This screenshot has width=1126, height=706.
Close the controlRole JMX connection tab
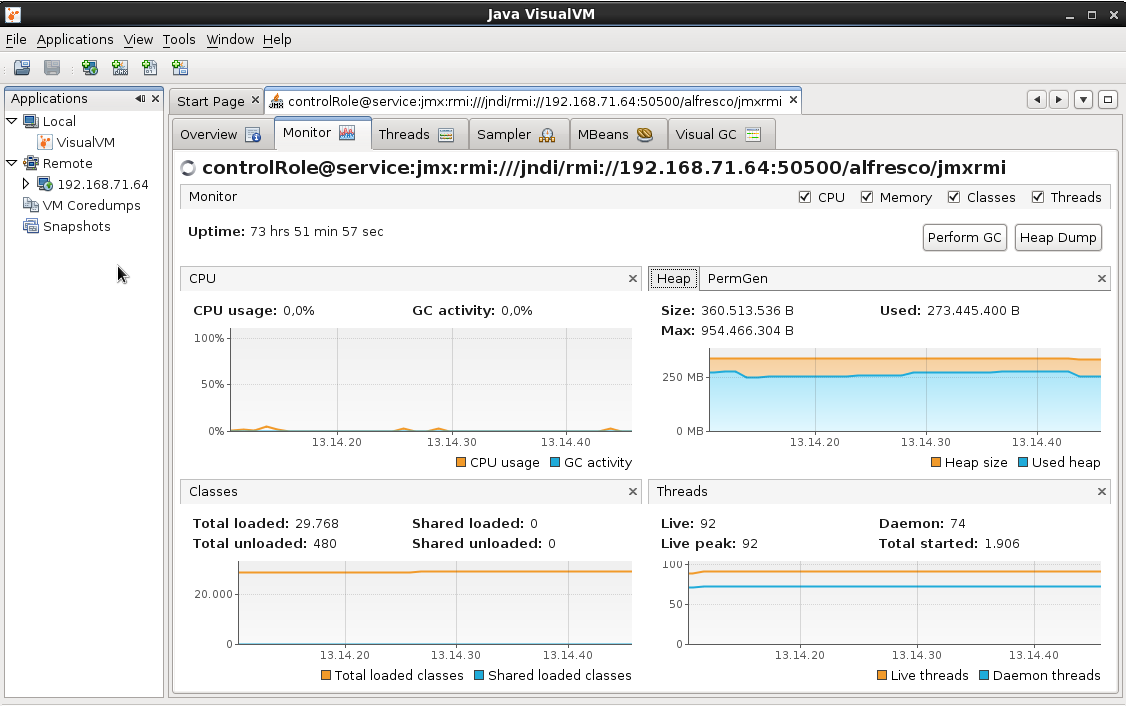point(794,100)
